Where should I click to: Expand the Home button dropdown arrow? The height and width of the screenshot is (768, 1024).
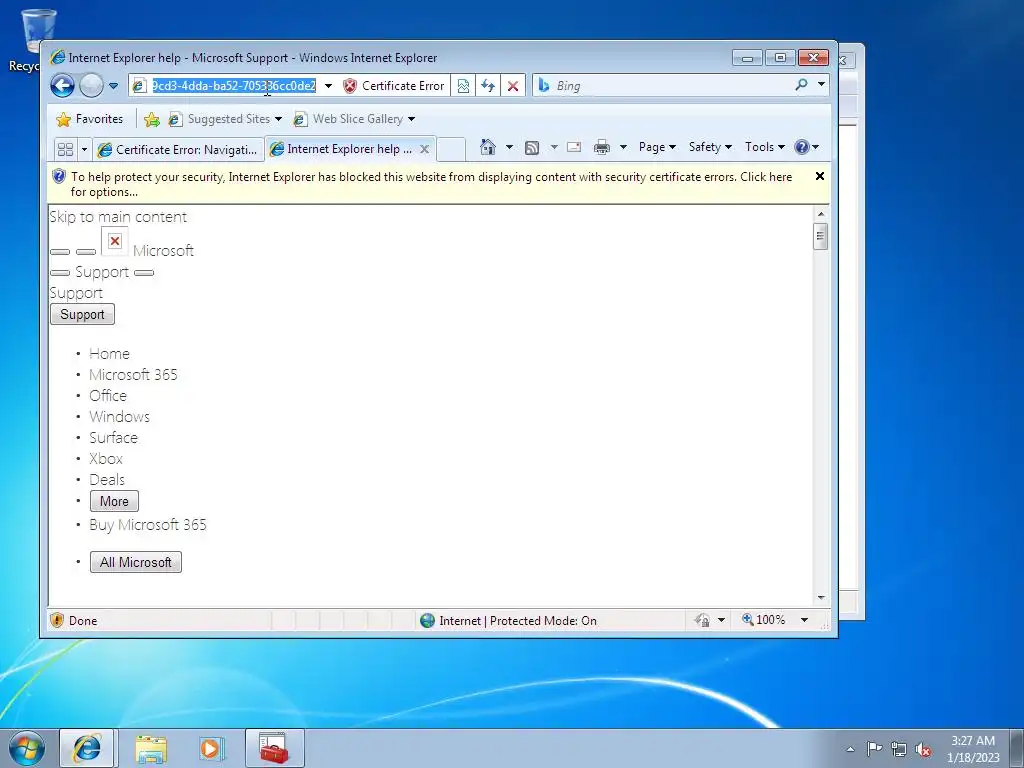pos(509,147)
